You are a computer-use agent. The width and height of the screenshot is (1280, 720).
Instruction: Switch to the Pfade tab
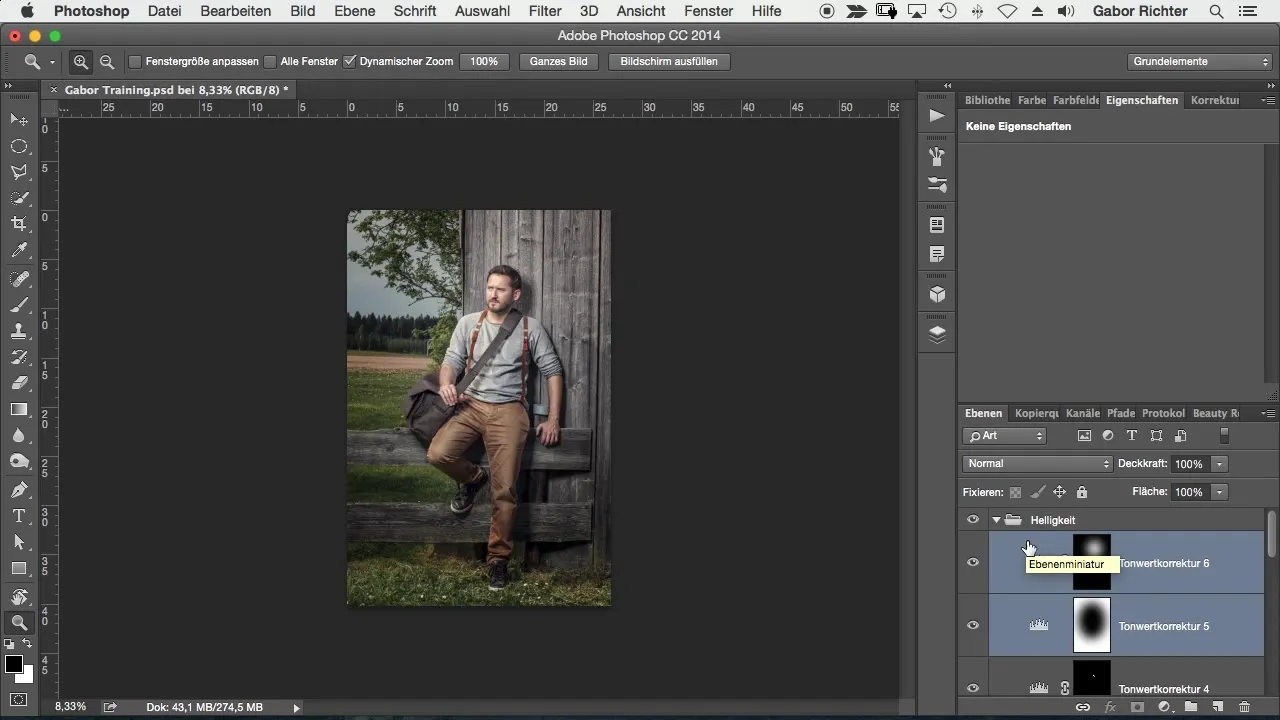pyautogui.click(x=1121, y=413)
